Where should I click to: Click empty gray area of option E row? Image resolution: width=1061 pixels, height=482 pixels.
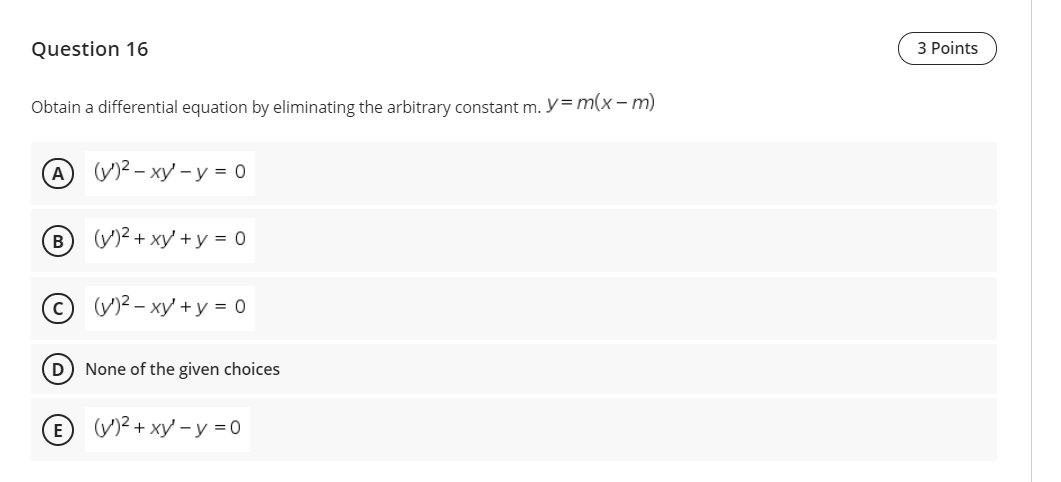coord(623,429)
